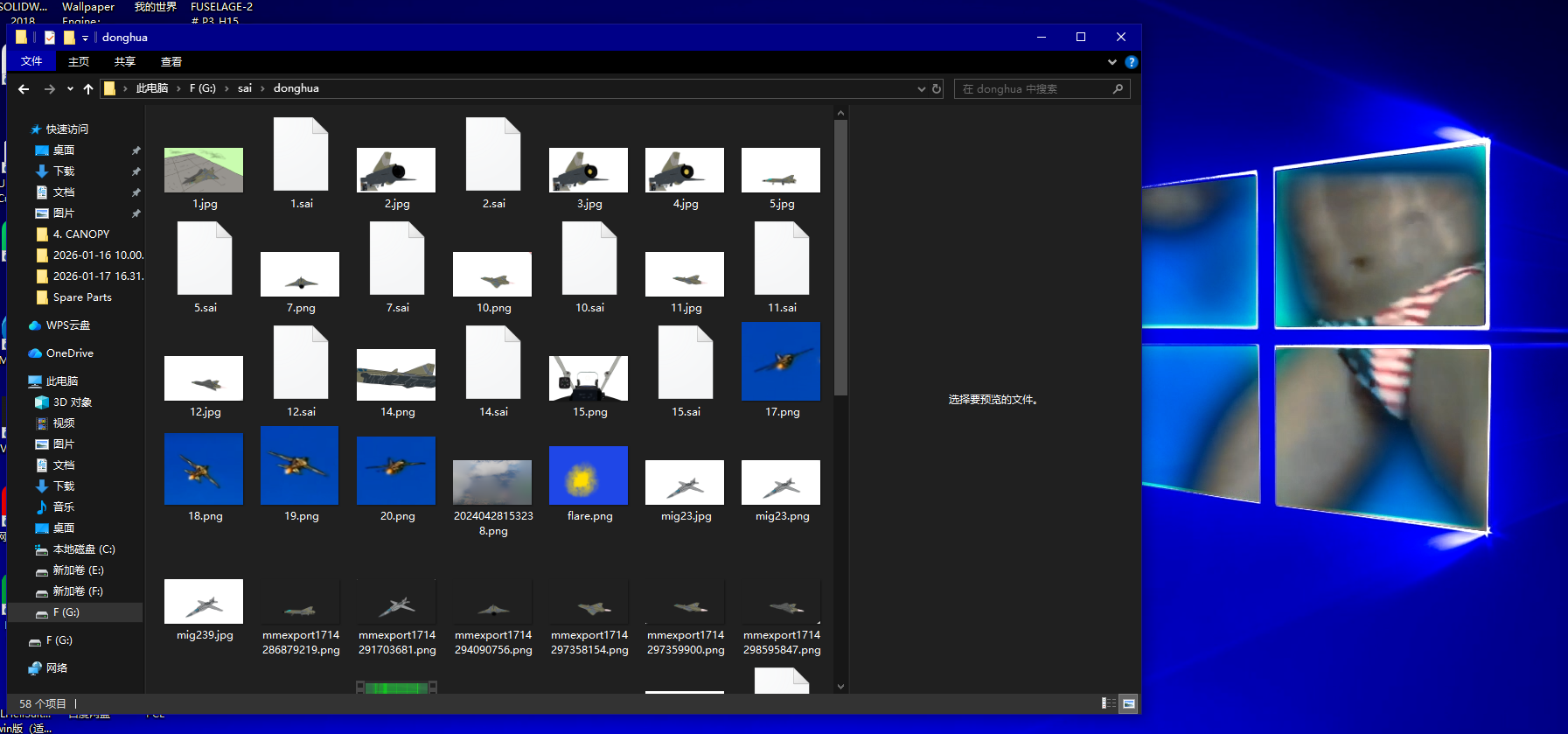Viewport: 1568px width, 734px height.
Task: Expand the ribbon with the chevron
Action: [x=1112, y=62]
